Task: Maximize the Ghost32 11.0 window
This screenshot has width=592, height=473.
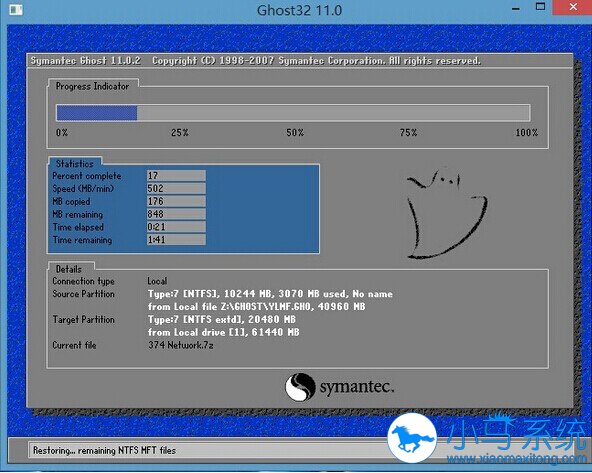Action: [x=541, y=7]
